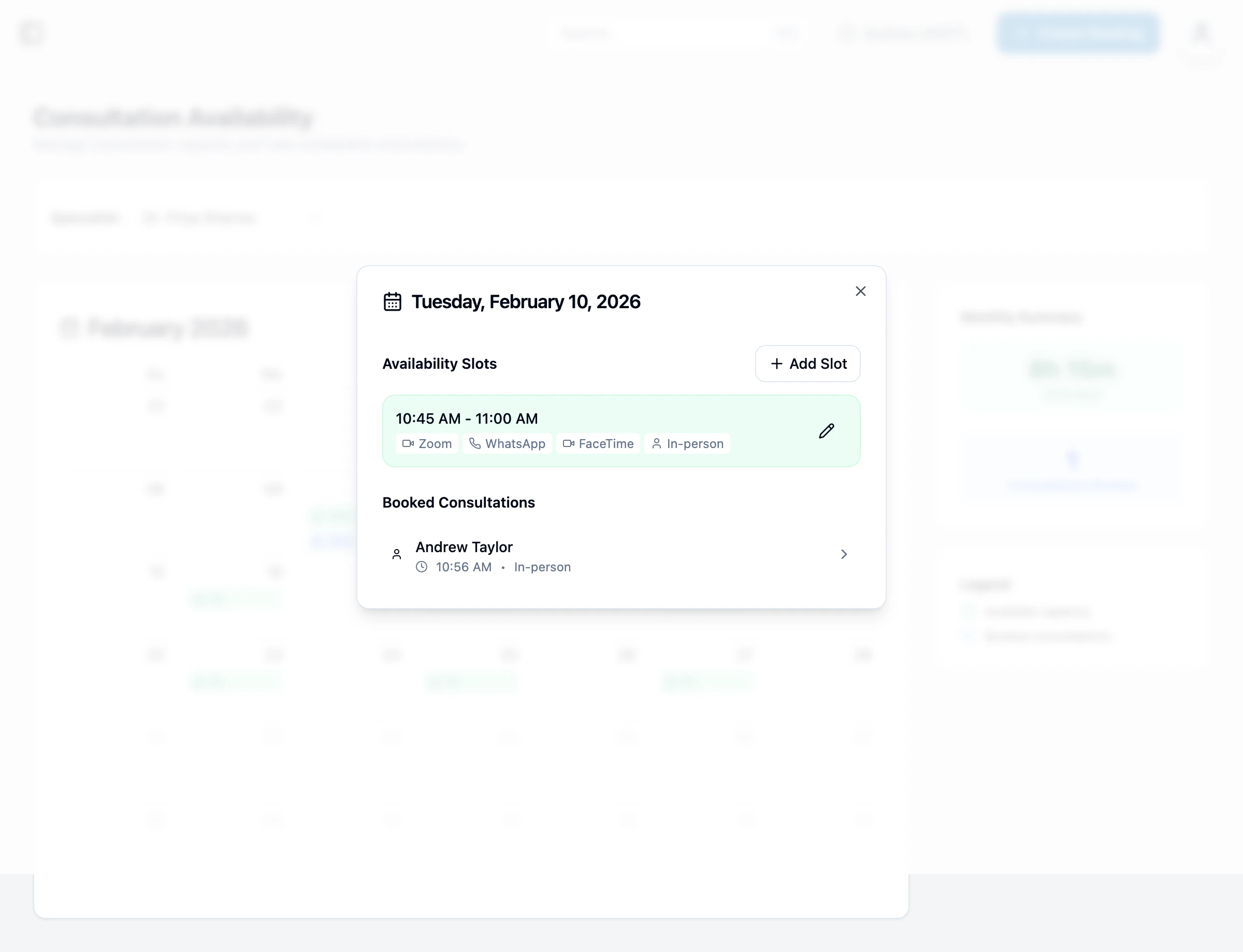Click the In-person user icon in slot
The image size is (1243, 952).
(x=656, y=444)
